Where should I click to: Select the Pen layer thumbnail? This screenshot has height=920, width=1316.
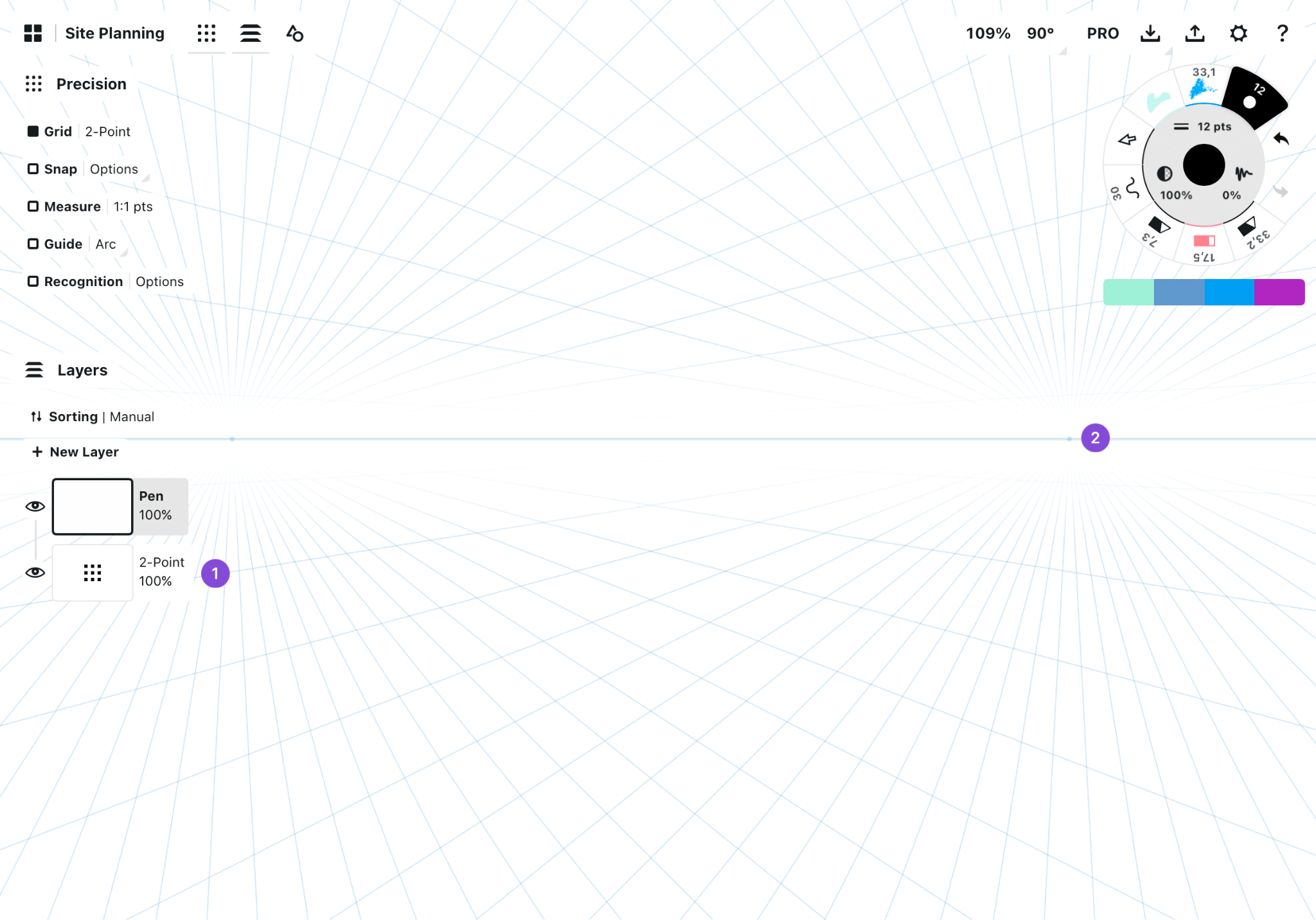point(93,507)
